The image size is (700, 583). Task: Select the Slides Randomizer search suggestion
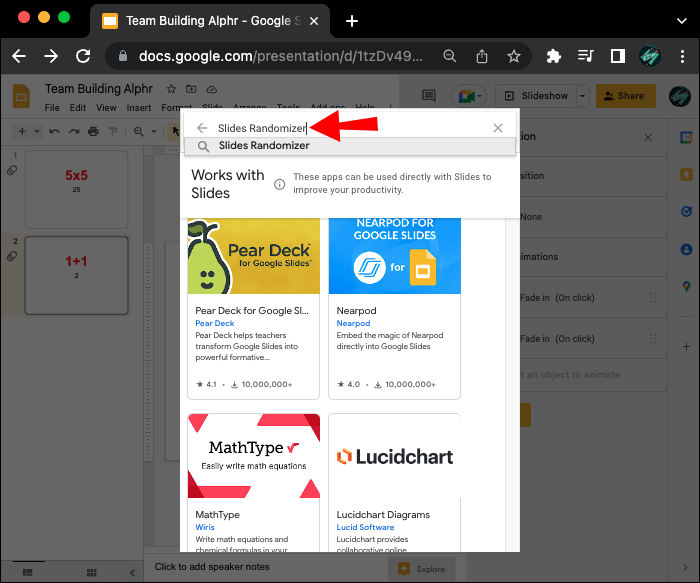pos(350,146)
